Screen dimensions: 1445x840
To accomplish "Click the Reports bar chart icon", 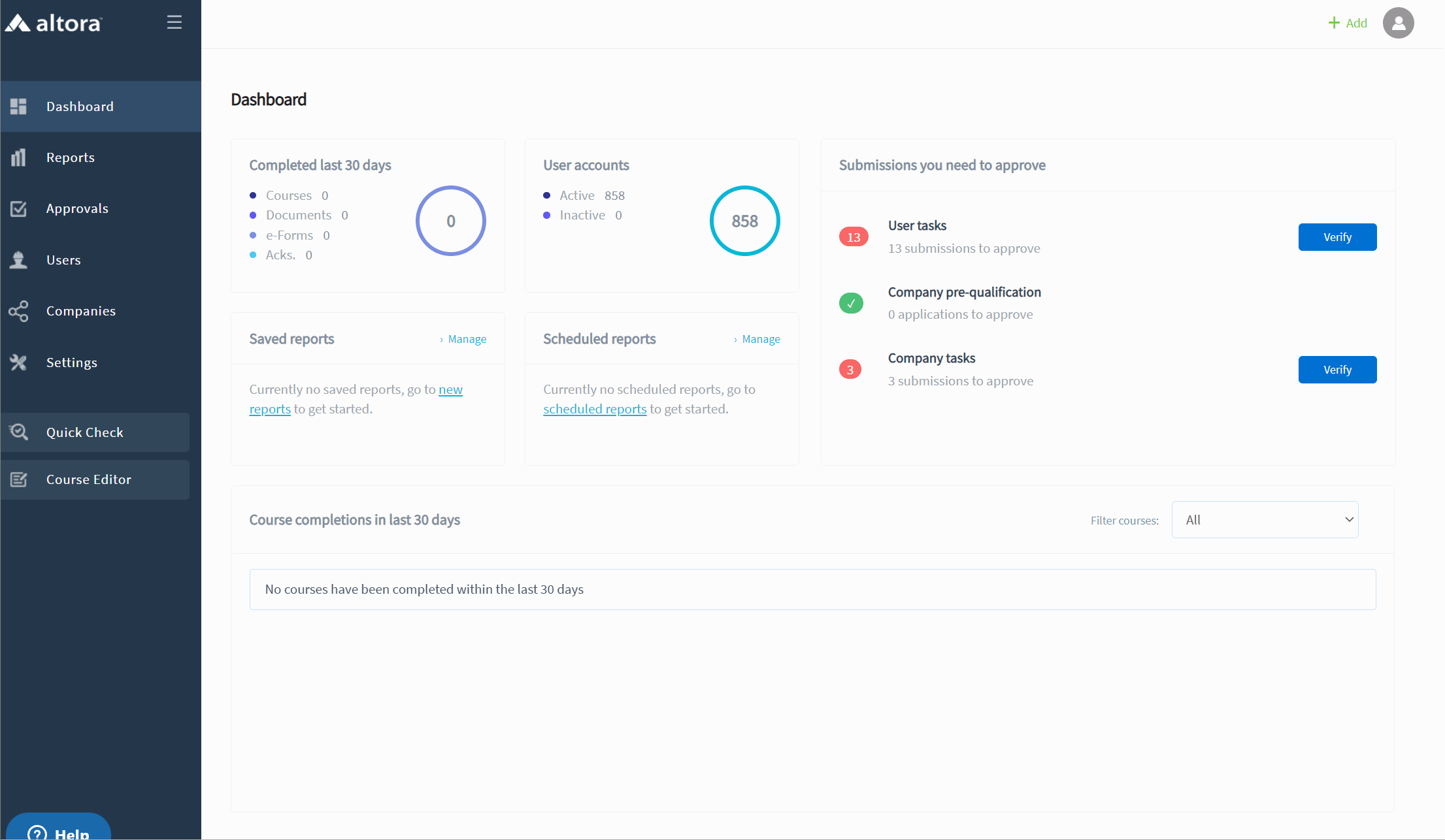I will click(18, 157).
